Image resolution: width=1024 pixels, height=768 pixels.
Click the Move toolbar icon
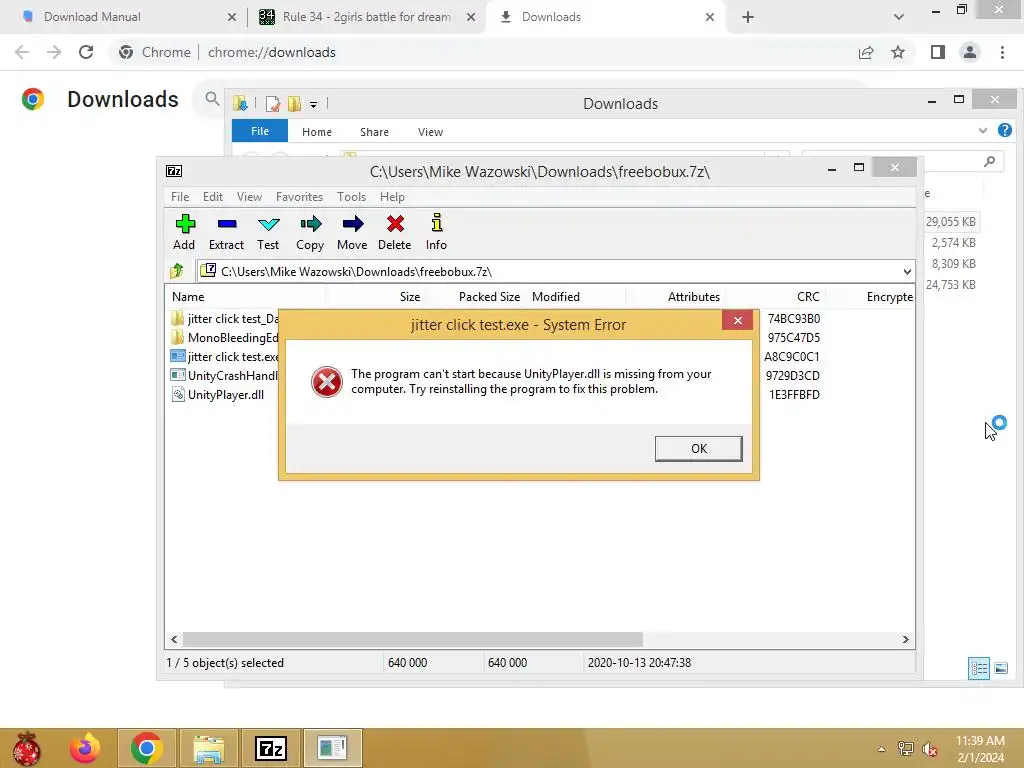point(352,232)
